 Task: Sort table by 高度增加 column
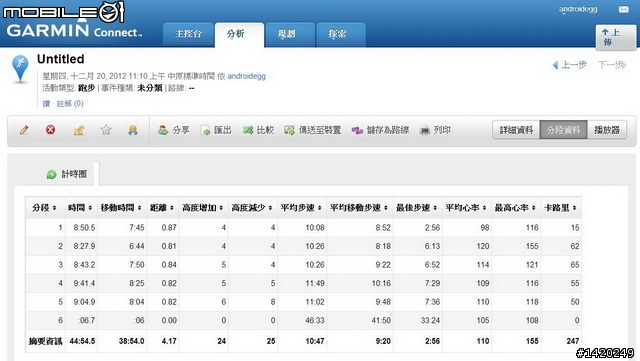203,207
